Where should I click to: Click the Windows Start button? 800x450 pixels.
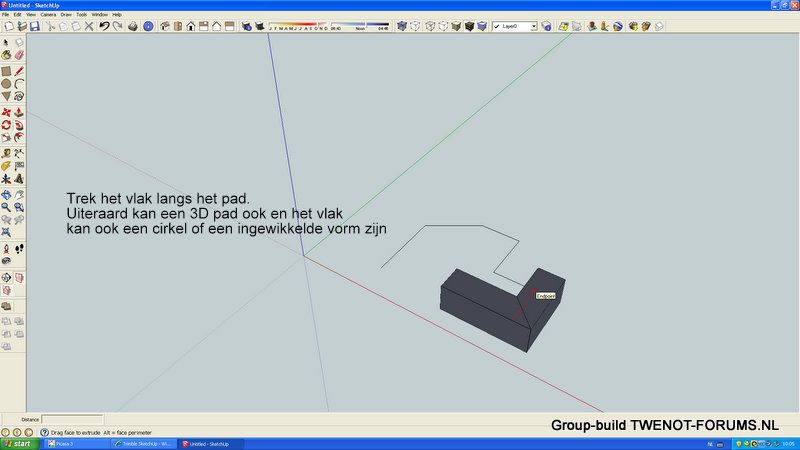(x=20, y=444)
